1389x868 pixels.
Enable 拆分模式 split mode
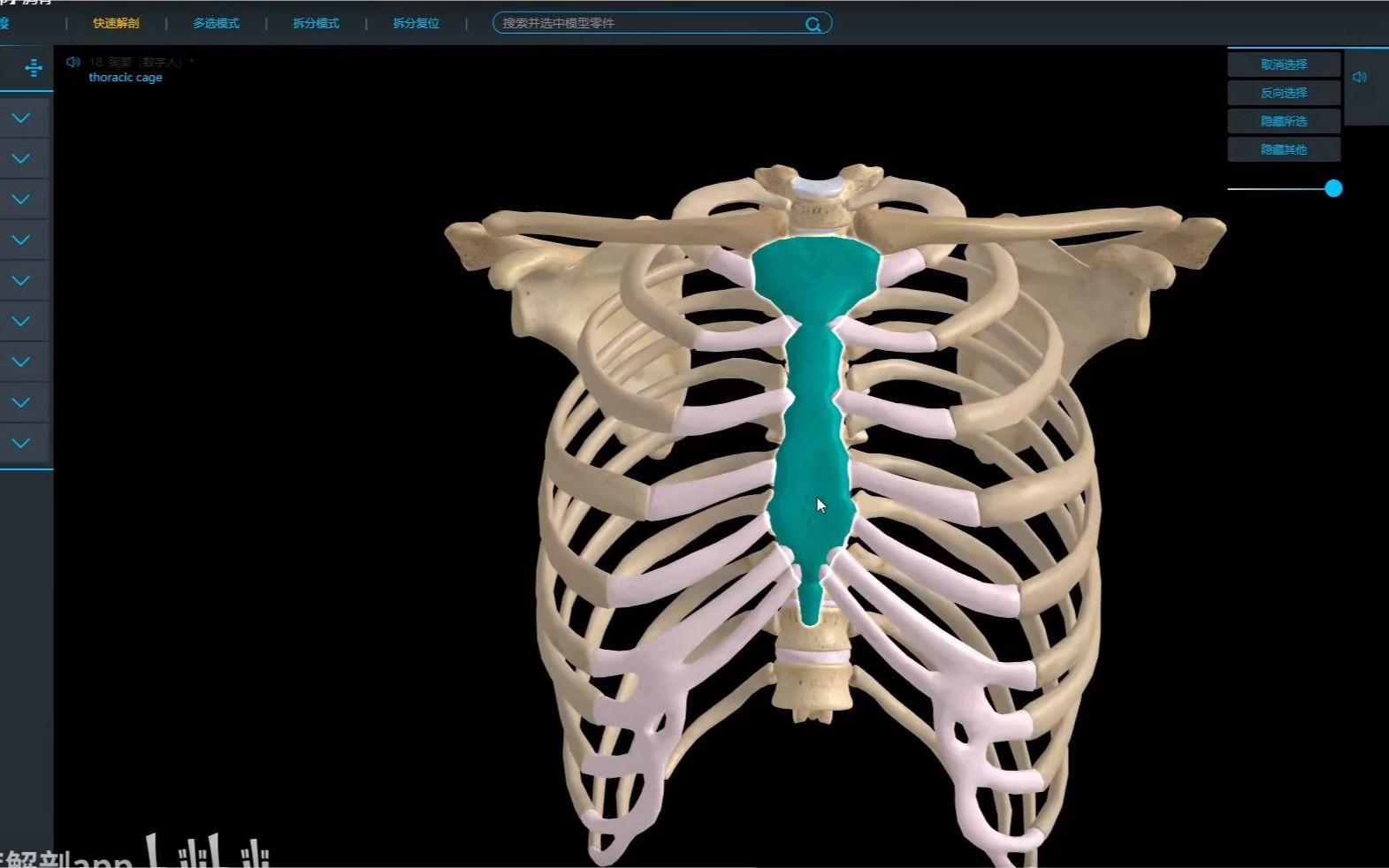pos(316,24)
